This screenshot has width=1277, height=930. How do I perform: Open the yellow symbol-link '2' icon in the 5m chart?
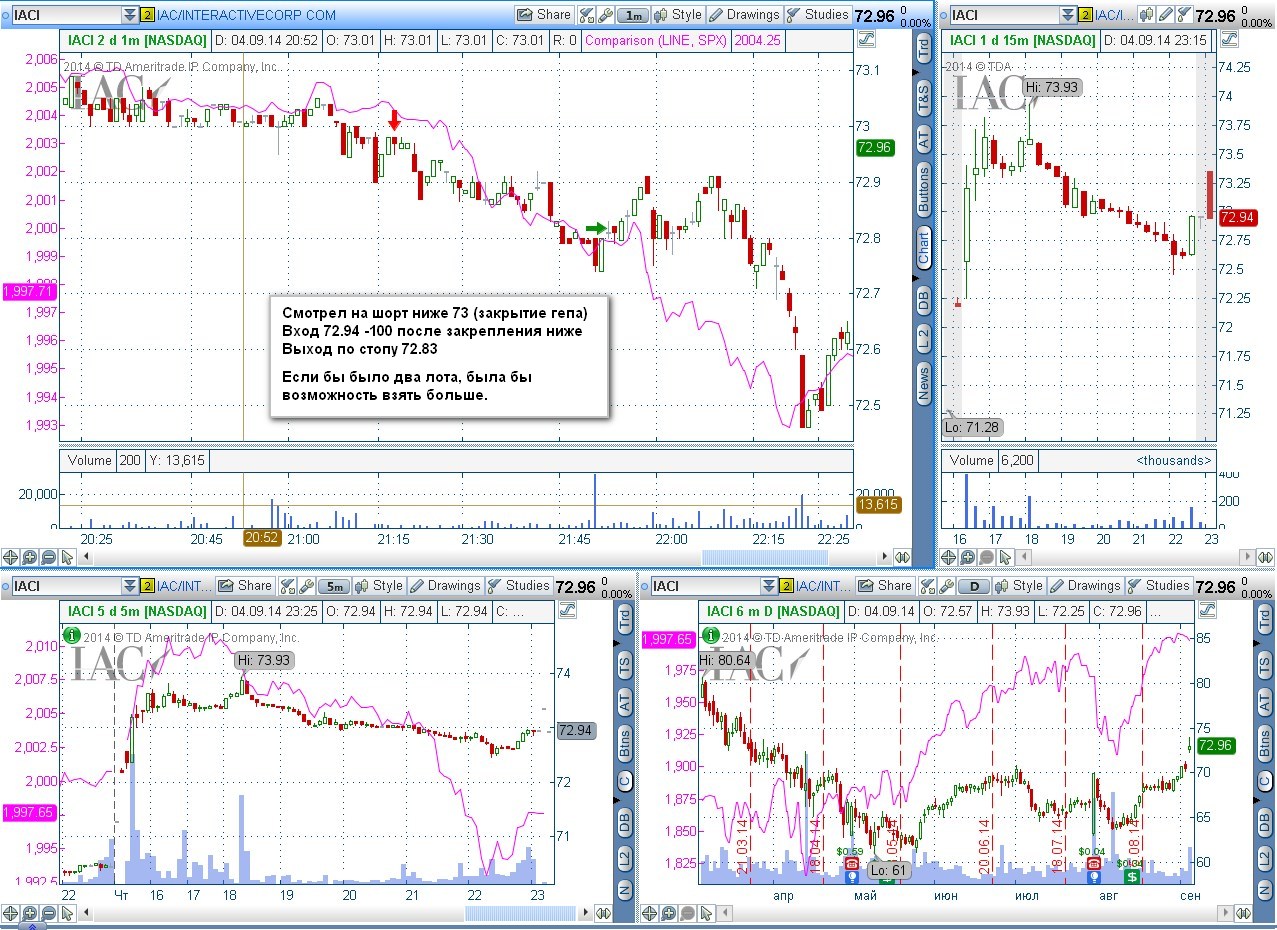tap(147, 586)
